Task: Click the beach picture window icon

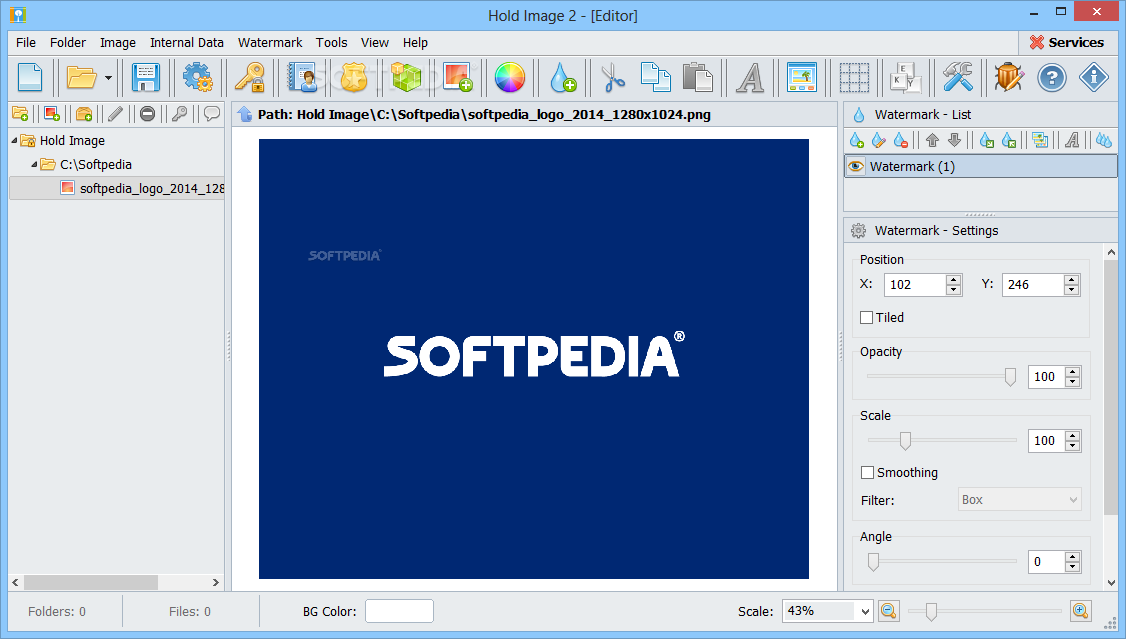Action: coord(802,78)
